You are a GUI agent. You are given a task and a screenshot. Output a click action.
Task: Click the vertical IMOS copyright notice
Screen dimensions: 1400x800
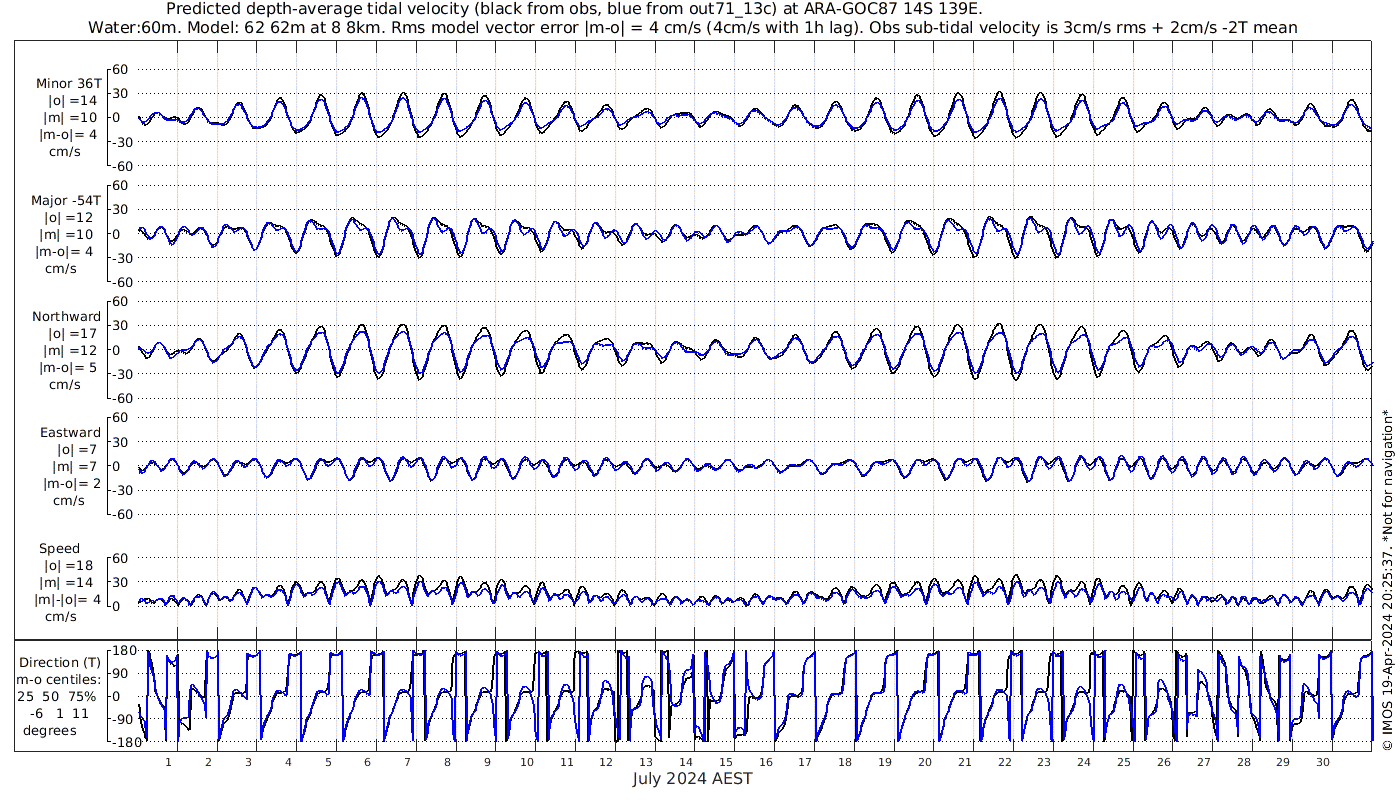(1387, 580)
